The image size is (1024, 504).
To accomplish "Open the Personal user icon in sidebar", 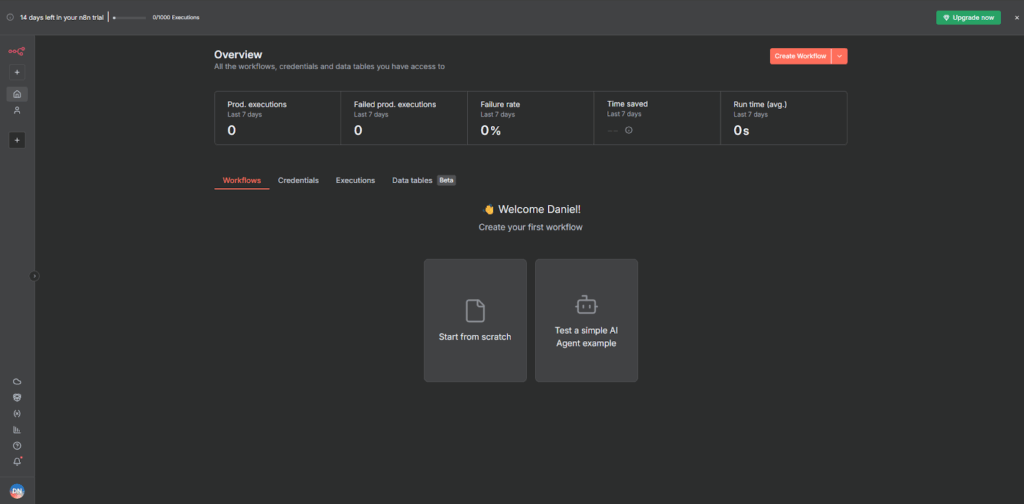I will pos(17,111).
